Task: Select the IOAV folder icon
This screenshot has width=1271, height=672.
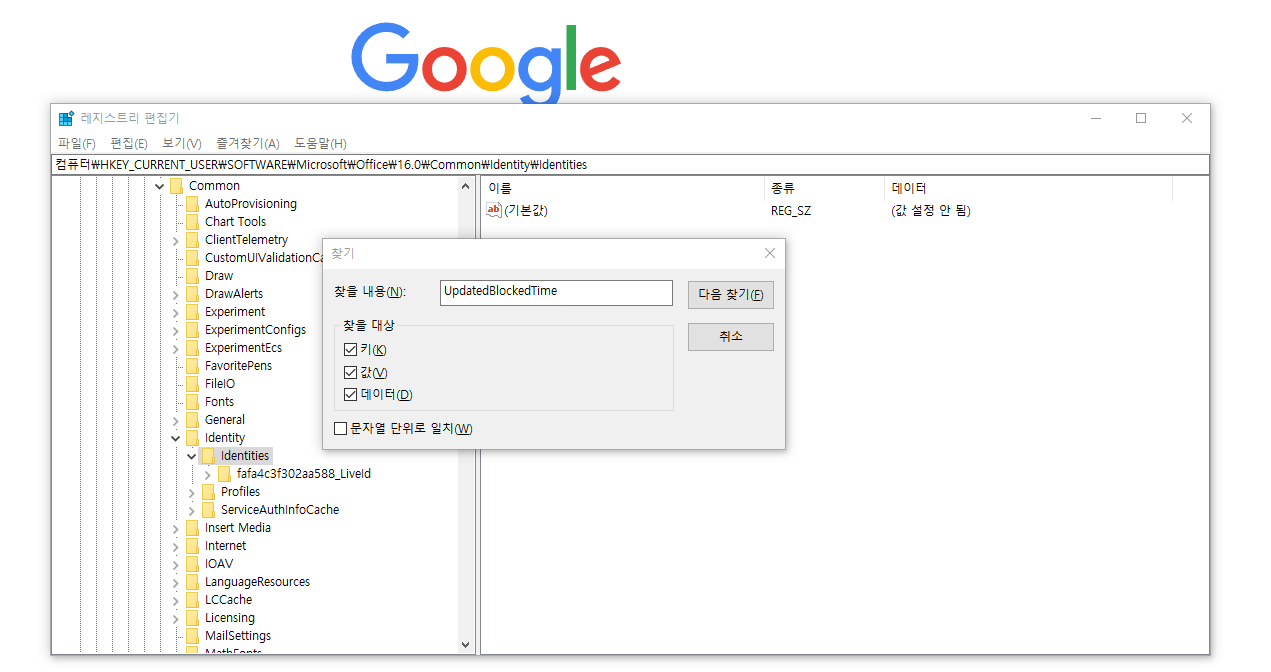Action: [192, 564]
